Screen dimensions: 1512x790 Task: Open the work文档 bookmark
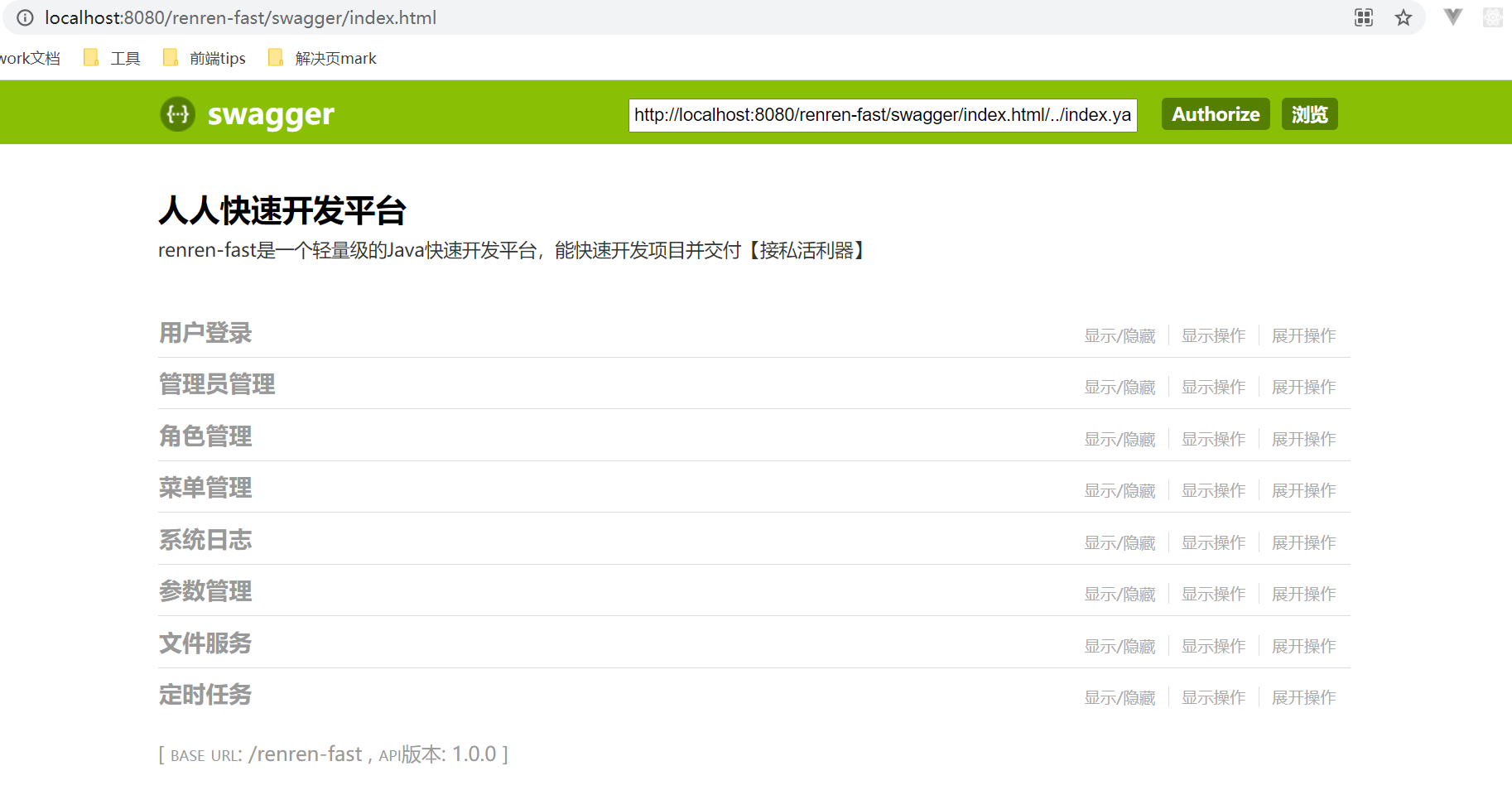click(x=30, y=58)
